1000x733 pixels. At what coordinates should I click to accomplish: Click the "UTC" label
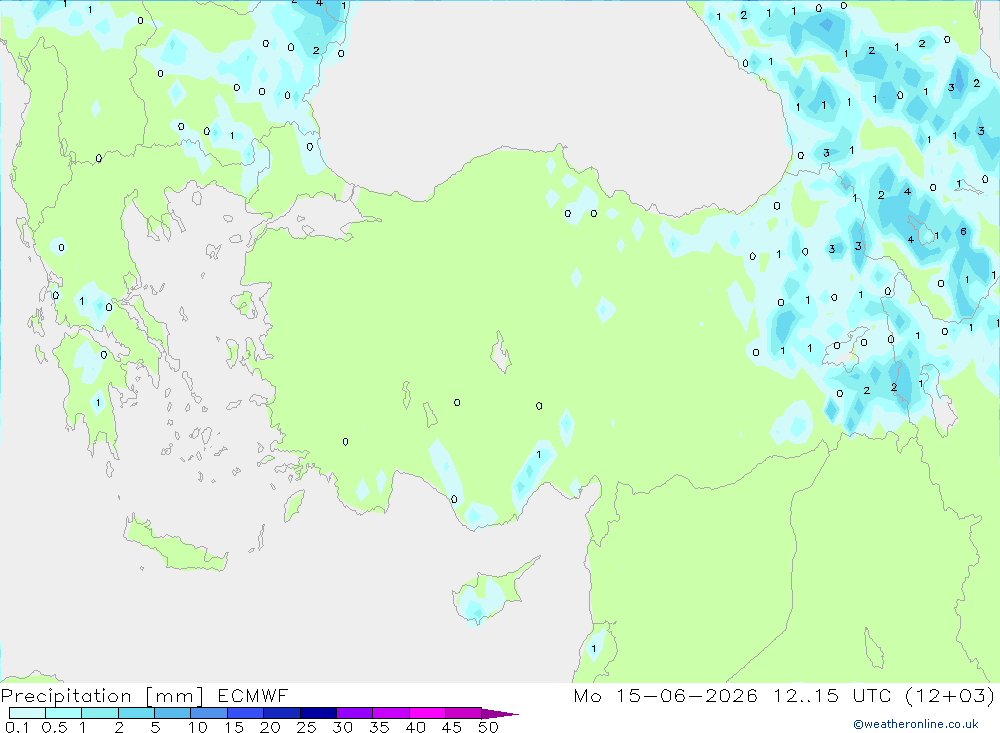[x=872, y=695]
